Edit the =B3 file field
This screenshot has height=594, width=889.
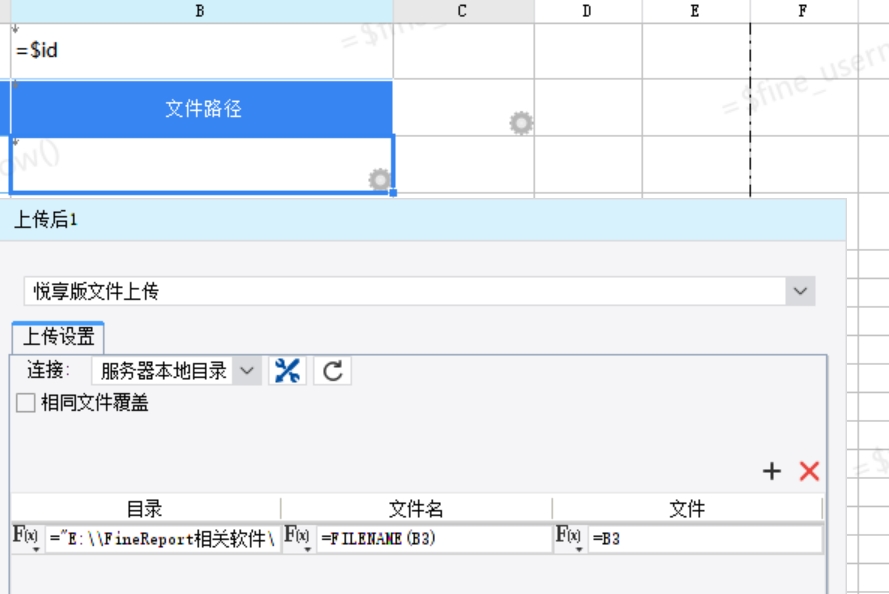pos(705,538)
